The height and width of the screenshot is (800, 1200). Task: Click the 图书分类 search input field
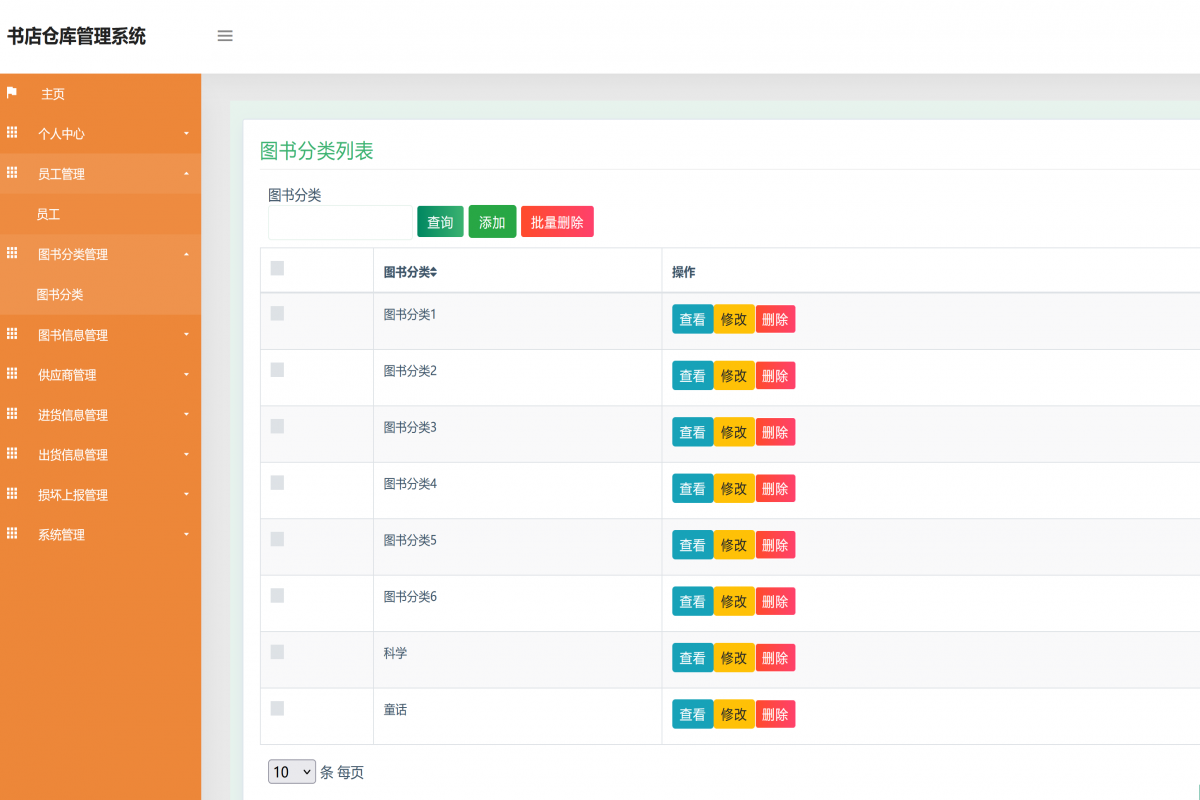(340, 222)
